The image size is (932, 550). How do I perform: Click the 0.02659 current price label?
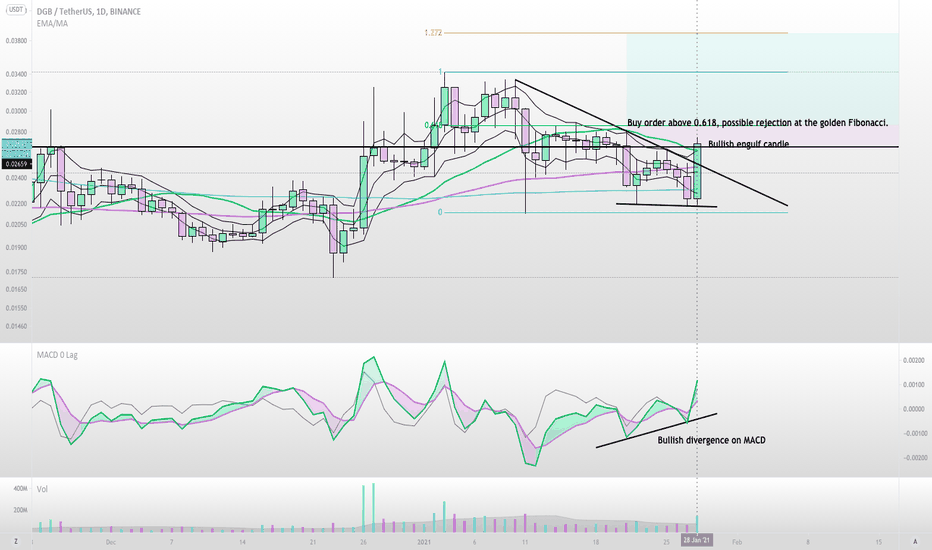(15, 164)
